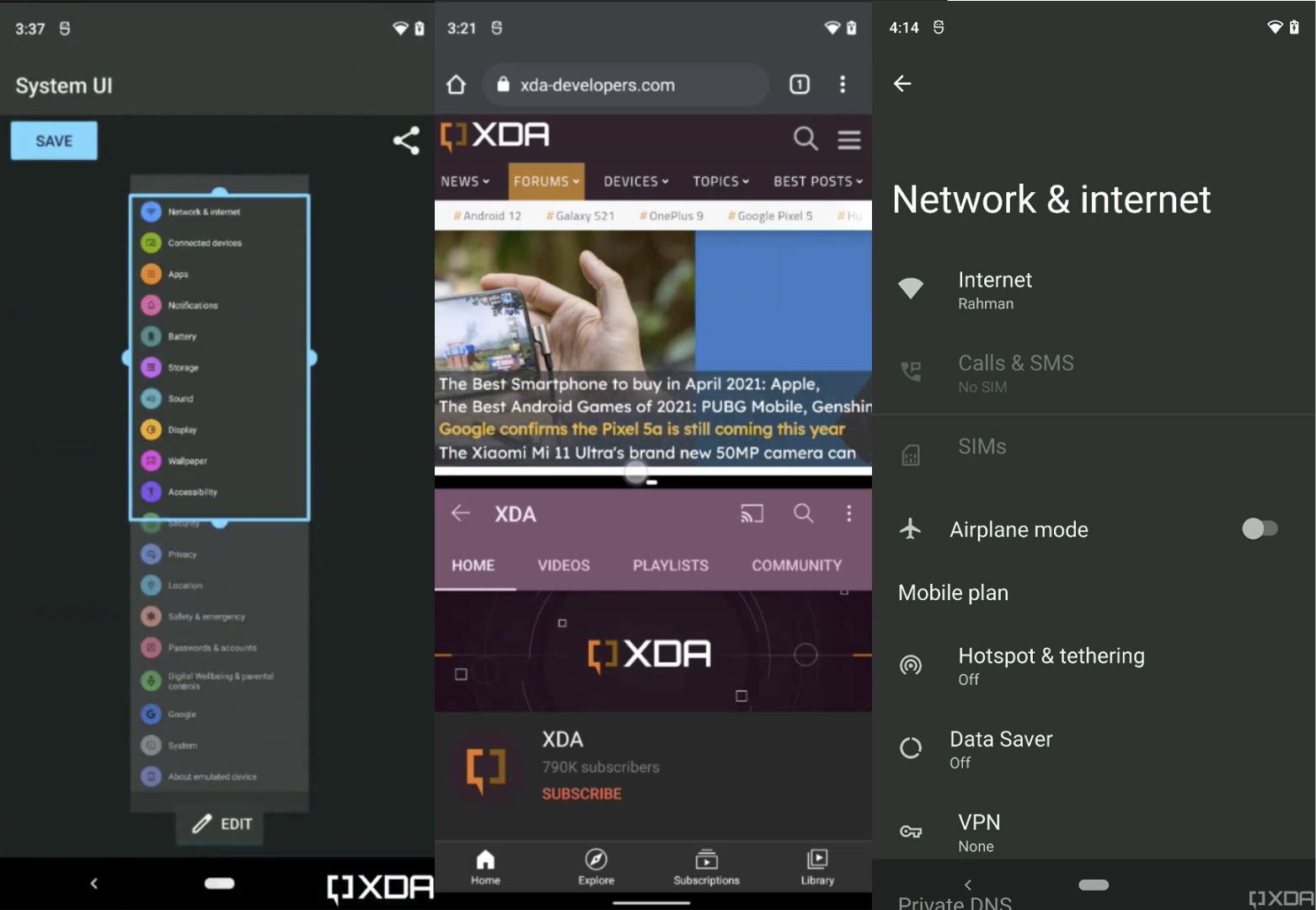Go back from Network & internet settings
The width and height of the screenshot is (1316, 910).
(x=902, y=83)
